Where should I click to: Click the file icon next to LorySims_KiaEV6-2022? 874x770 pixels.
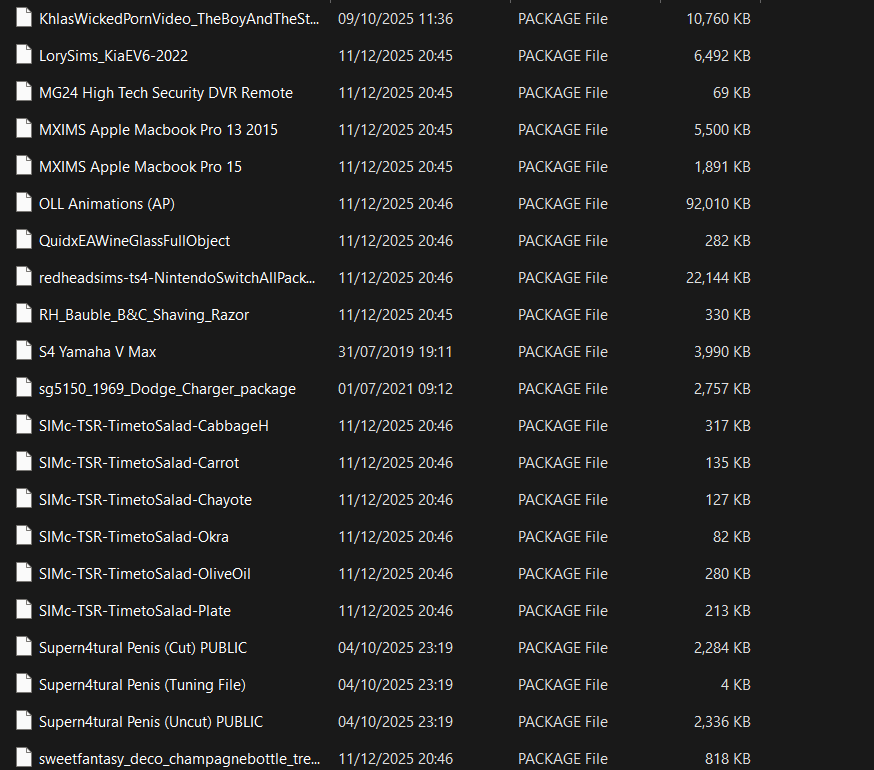pyautogui.click(x=24, y=55)
